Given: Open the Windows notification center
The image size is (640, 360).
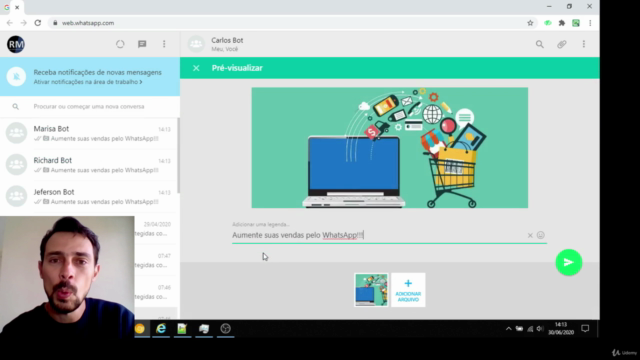Looking at the screenshot, I should pos(585,329).
